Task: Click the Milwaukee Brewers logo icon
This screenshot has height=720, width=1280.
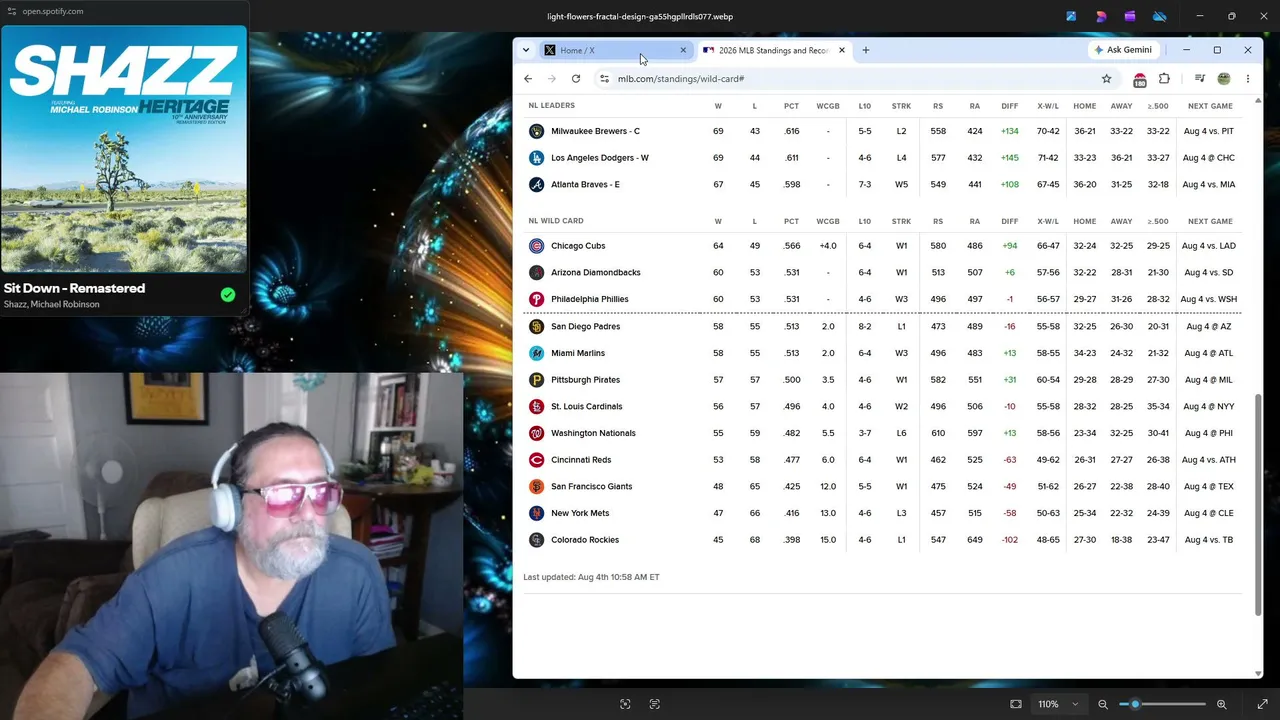Action: [536, 131]
